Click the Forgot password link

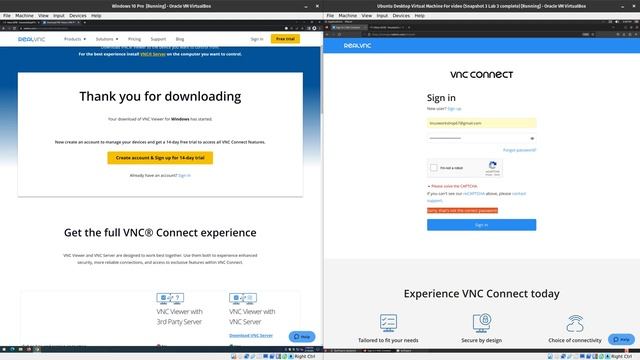[519, 150]
